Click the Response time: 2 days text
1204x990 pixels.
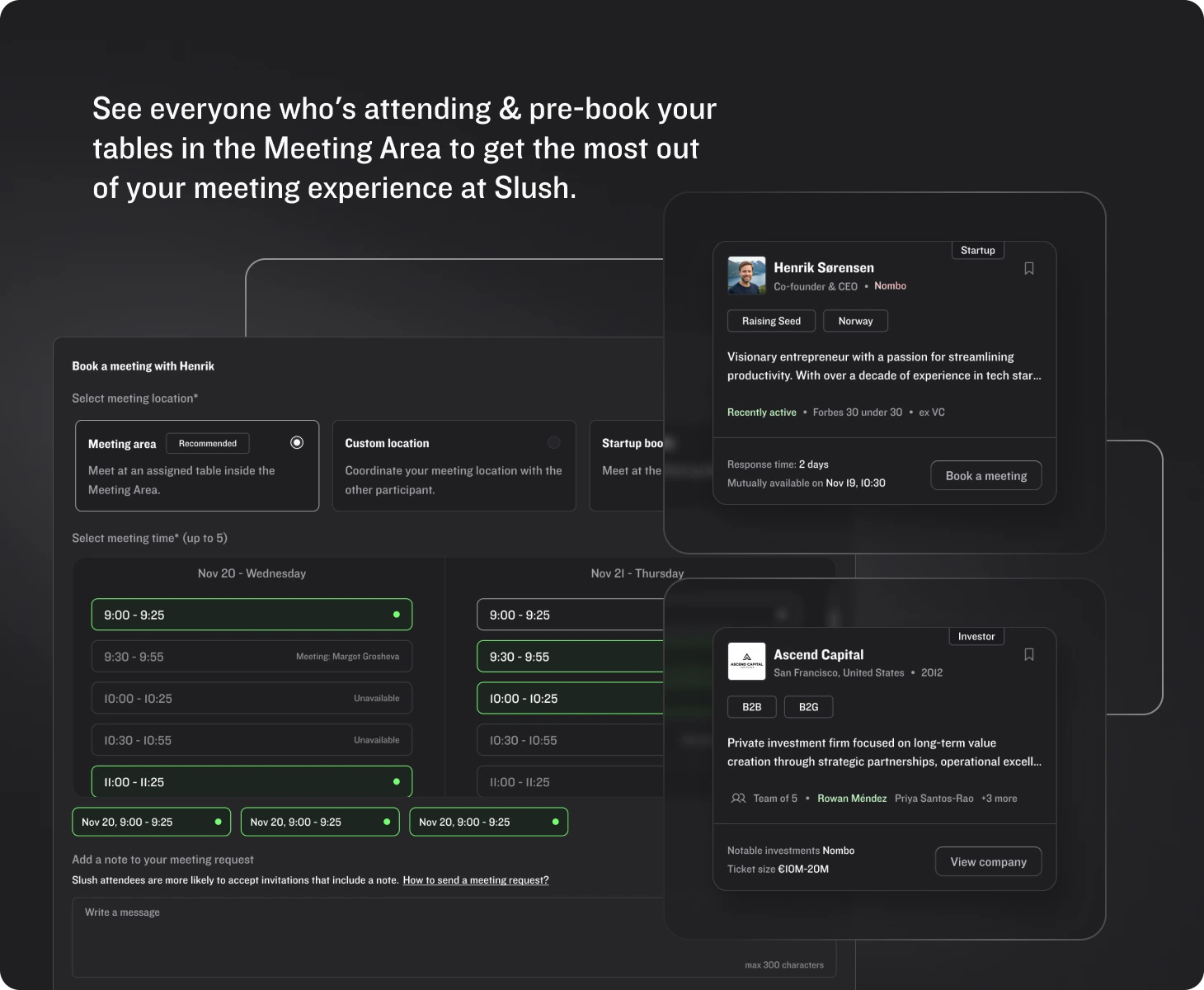778,464
